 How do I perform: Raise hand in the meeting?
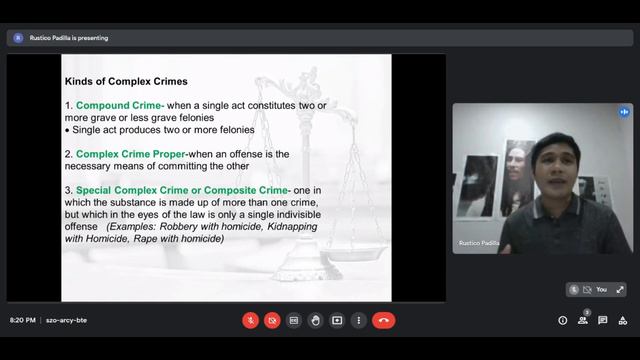(316, 320)
